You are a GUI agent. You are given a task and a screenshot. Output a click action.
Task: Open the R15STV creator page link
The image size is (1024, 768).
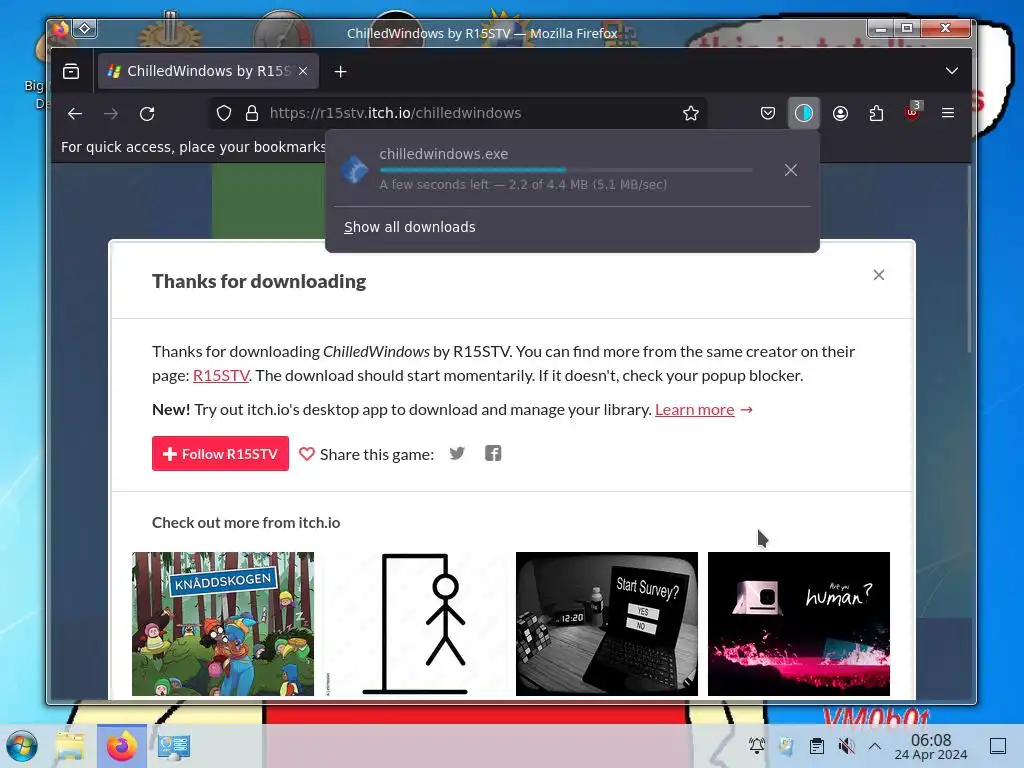221,376
